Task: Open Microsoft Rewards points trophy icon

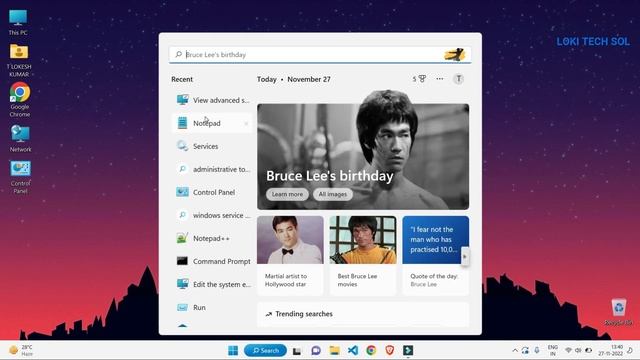Action: (419, 79)
